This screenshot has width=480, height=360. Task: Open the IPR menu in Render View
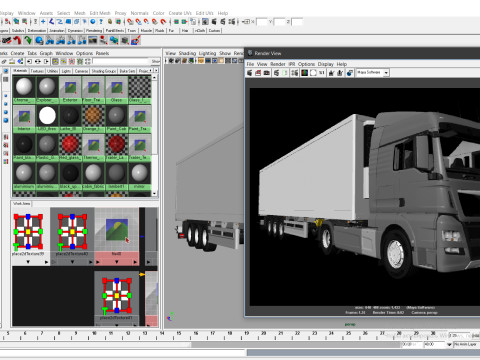[x=292, y=64]
